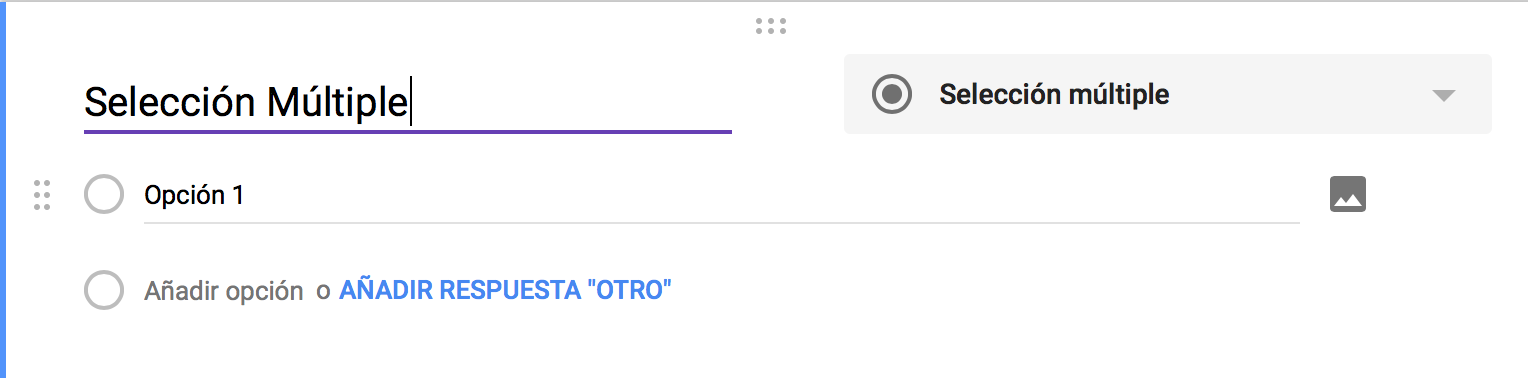1528x378 pixels.
Task: Expand the question type dropdown arrow
Action: (x=1443, y=96)
